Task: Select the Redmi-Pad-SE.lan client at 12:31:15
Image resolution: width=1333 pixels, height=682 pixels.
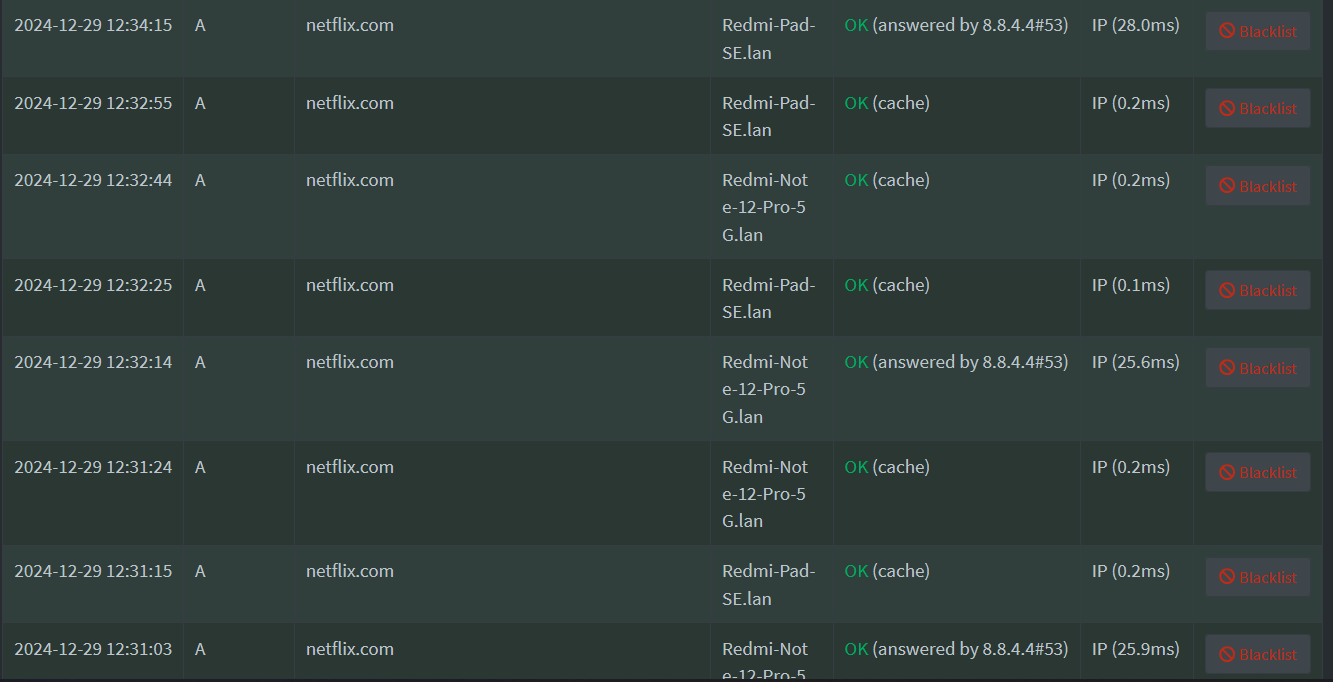Action: coord(769,585)
